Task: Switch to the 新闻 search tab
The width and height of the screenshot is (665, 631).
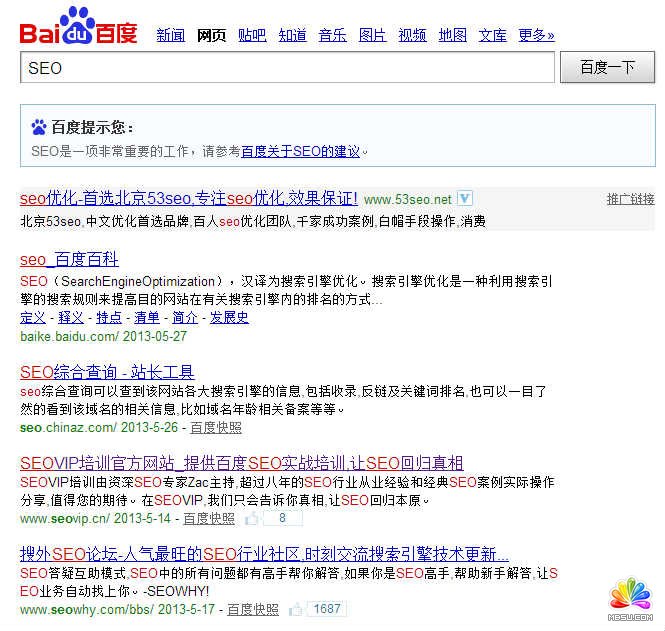Action: point(171,35)
